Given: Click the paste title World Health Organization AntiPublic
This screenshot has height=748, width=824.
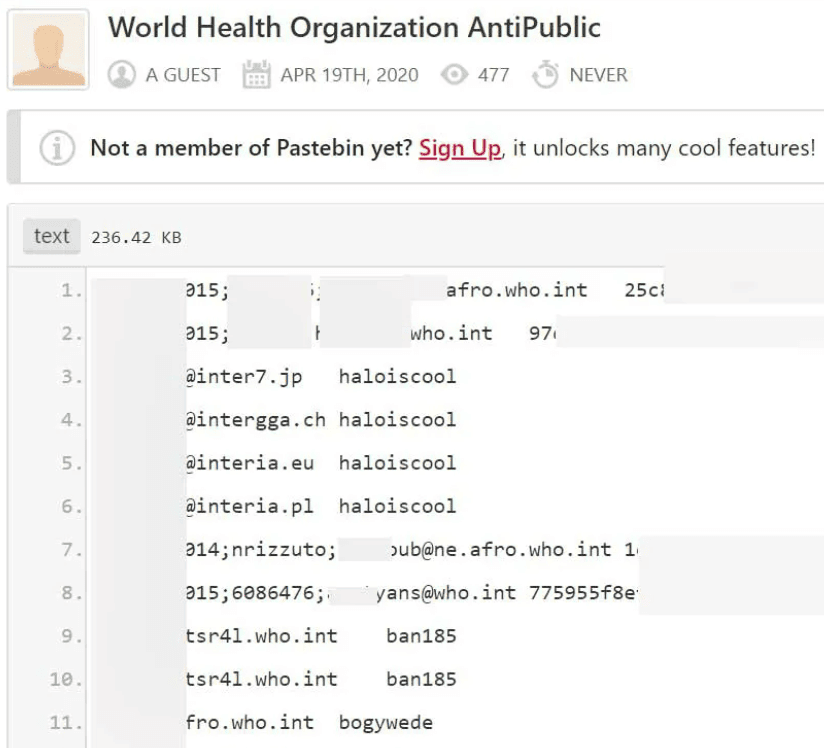Looking at the screenshot, I should 354,27.
